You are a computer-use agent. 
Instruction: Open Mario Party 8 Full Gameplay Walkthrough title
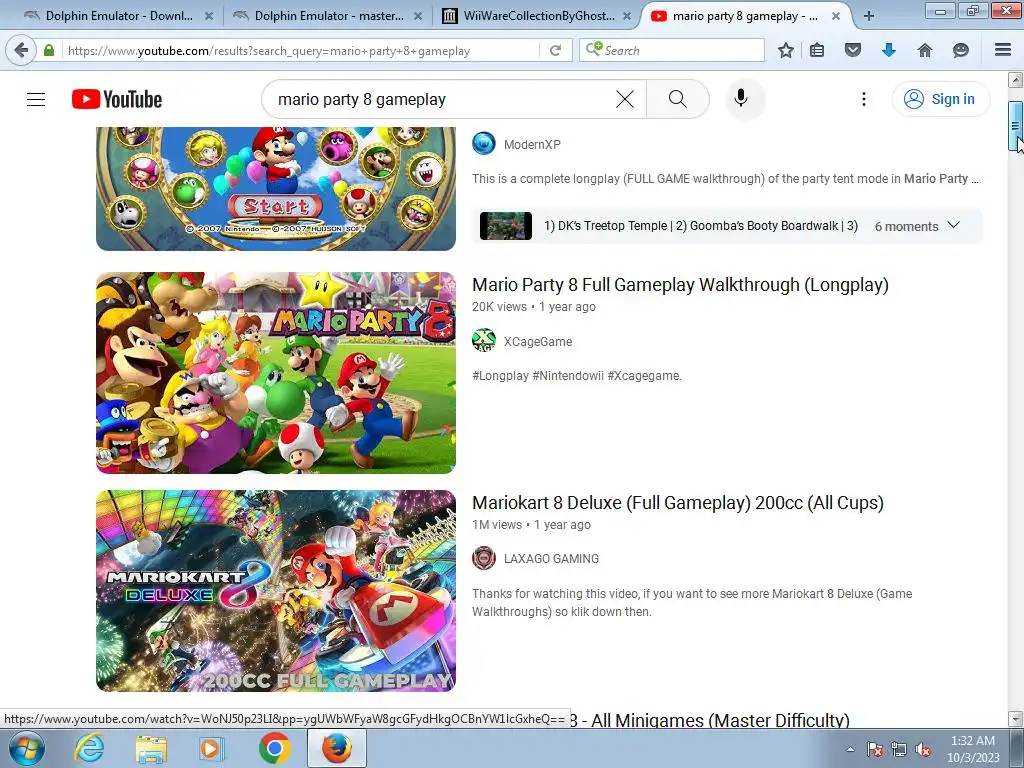(680, 285)
